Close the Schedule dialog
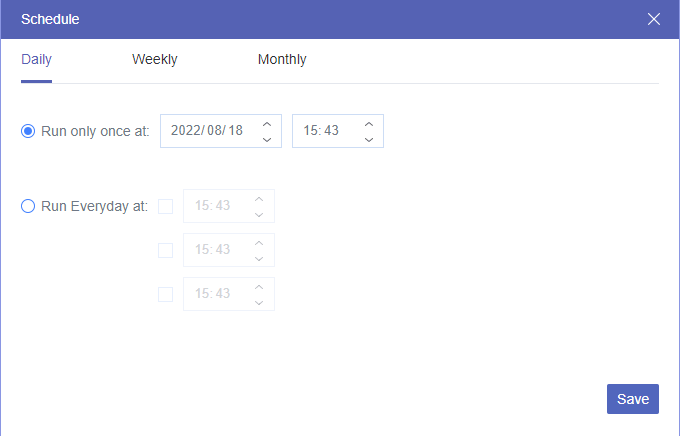 coord(654,19)
